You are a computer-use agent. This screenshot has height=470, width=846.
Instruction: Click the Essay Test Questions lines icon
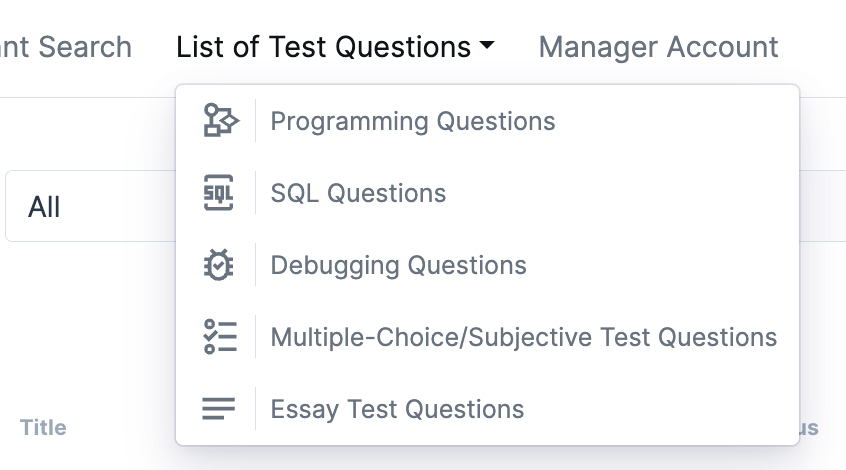tap(219, 408)
